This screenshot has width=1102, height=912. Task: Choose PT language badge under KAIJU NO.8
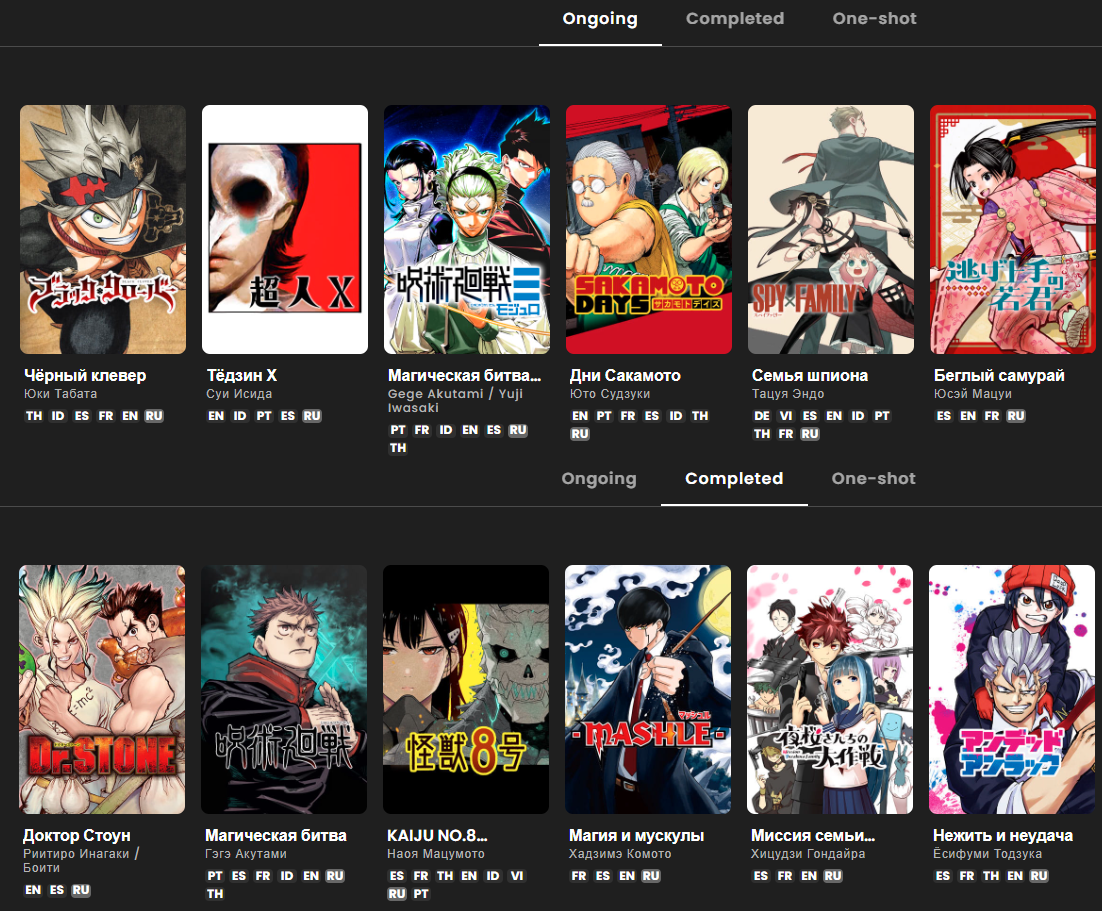421,894
